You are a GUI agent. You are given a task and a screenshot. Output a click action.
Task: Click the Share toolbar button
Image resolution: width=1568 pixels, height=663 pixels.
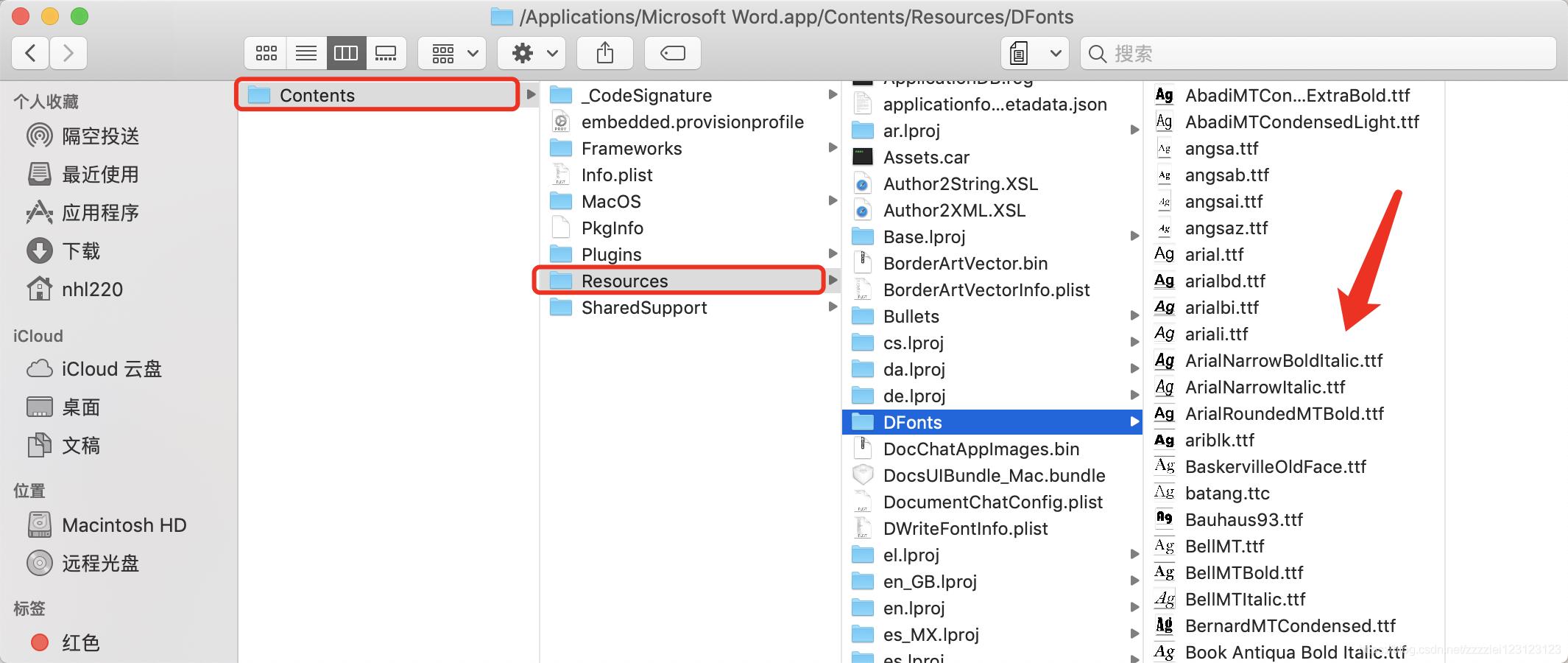tap(605, 53)
